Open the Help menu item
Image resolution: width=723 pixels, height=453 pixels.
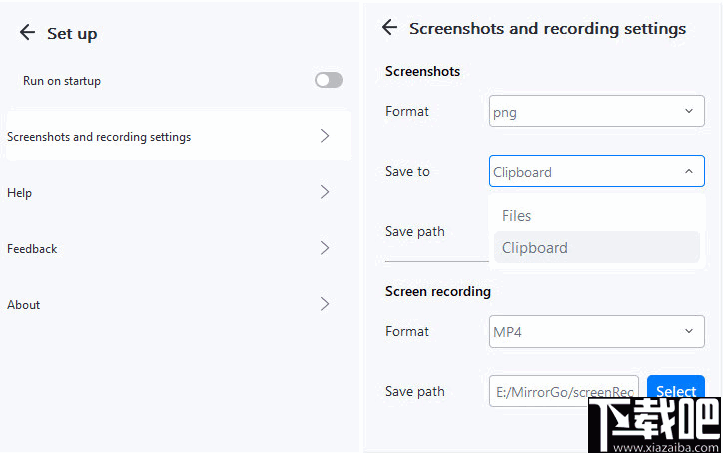pos(19,192)
